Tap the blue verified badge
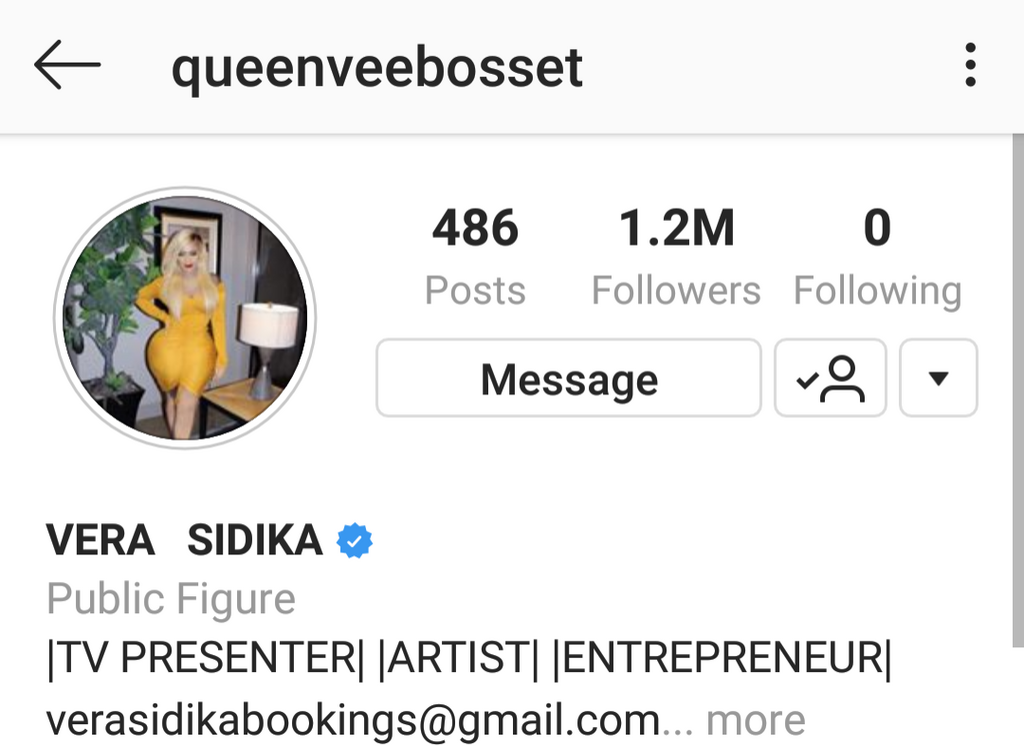 pos(354,541)
